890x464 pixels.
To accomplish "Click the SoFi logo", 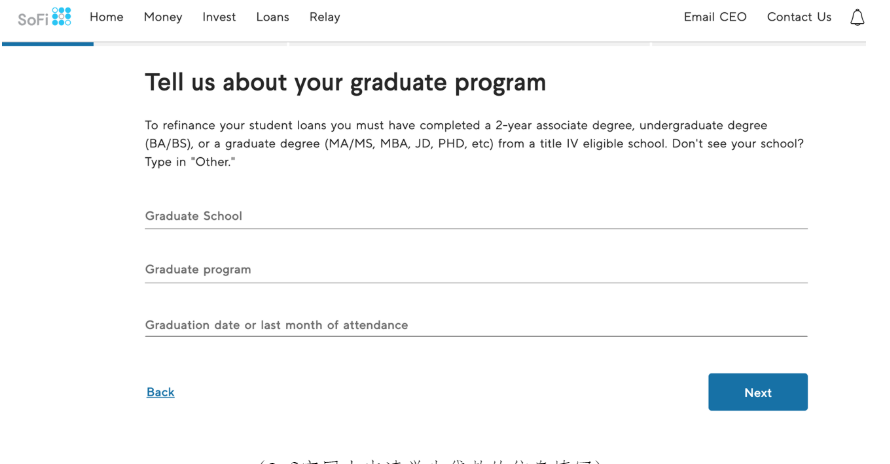I will [x=45, y=18].
